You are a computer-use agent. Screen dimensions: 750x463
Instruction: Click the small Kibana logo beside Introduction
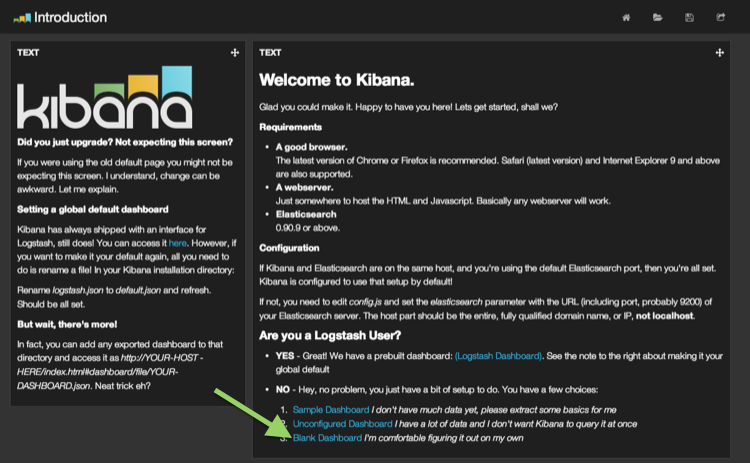[21, 17]
